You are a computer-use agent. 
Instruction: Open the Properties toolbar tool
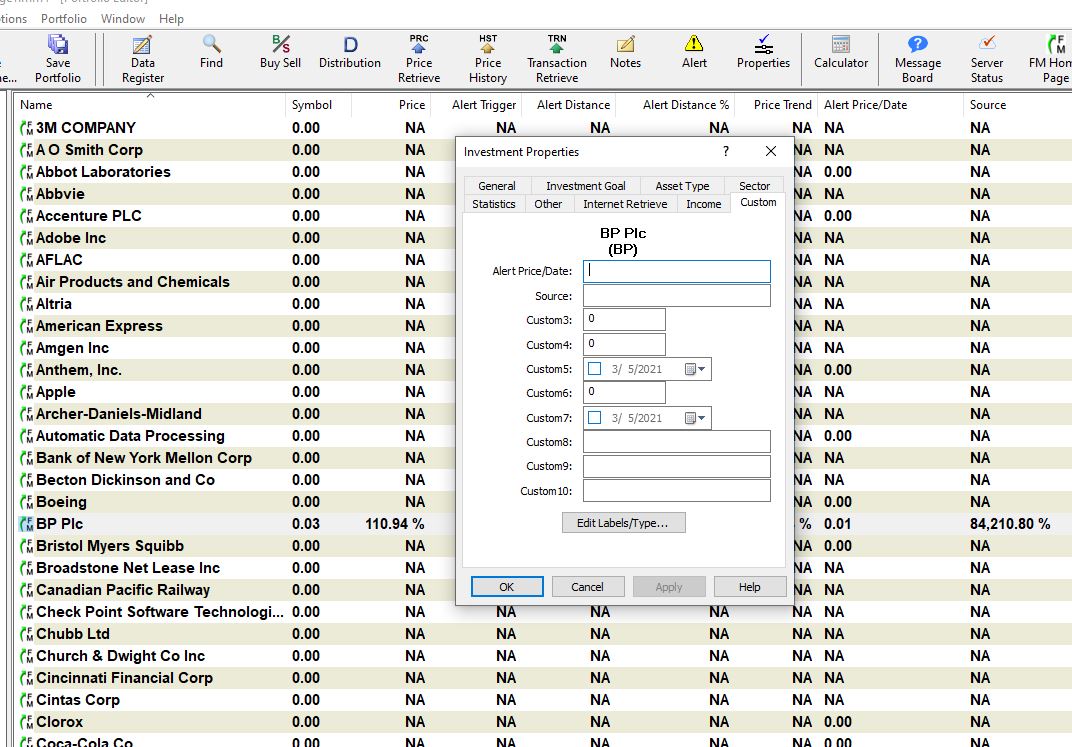tap(763, 52)
